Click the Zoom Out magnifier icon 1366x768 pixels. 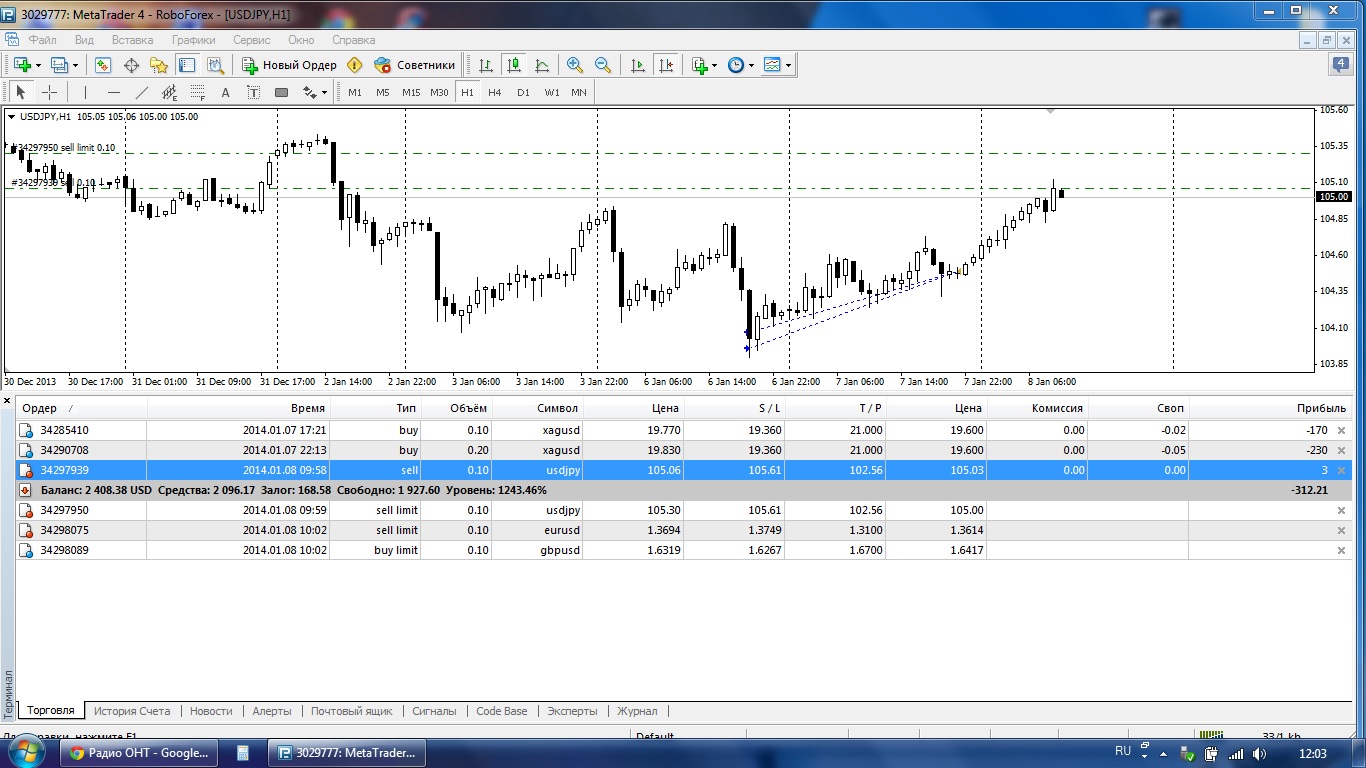point(603,65)
